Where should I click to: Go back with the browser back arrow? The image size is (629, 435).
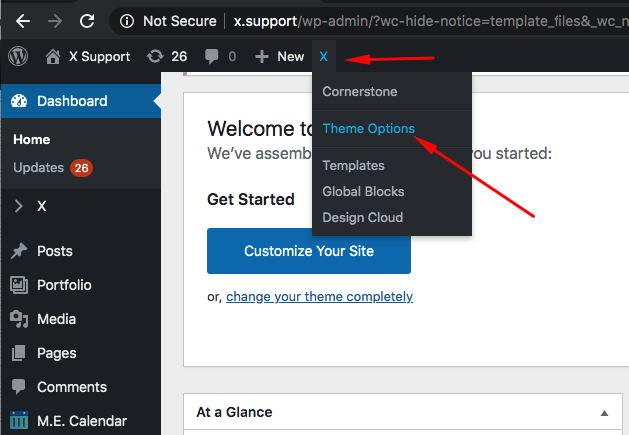click(23, 21)
